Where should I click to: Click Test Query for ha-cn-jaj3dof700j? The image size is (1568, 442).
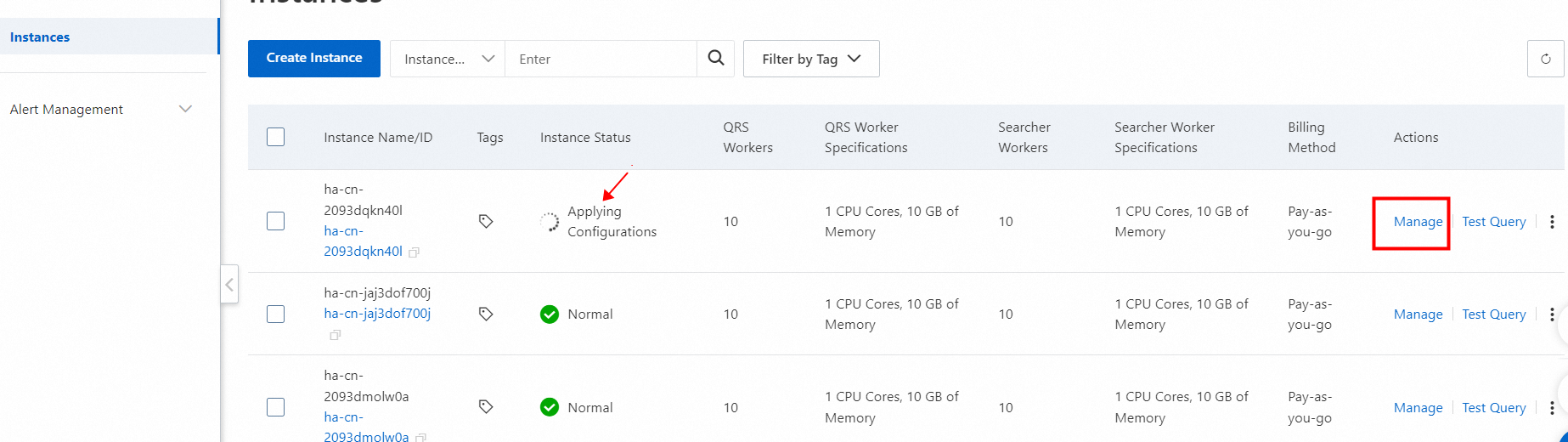(x=1493, y=314)
